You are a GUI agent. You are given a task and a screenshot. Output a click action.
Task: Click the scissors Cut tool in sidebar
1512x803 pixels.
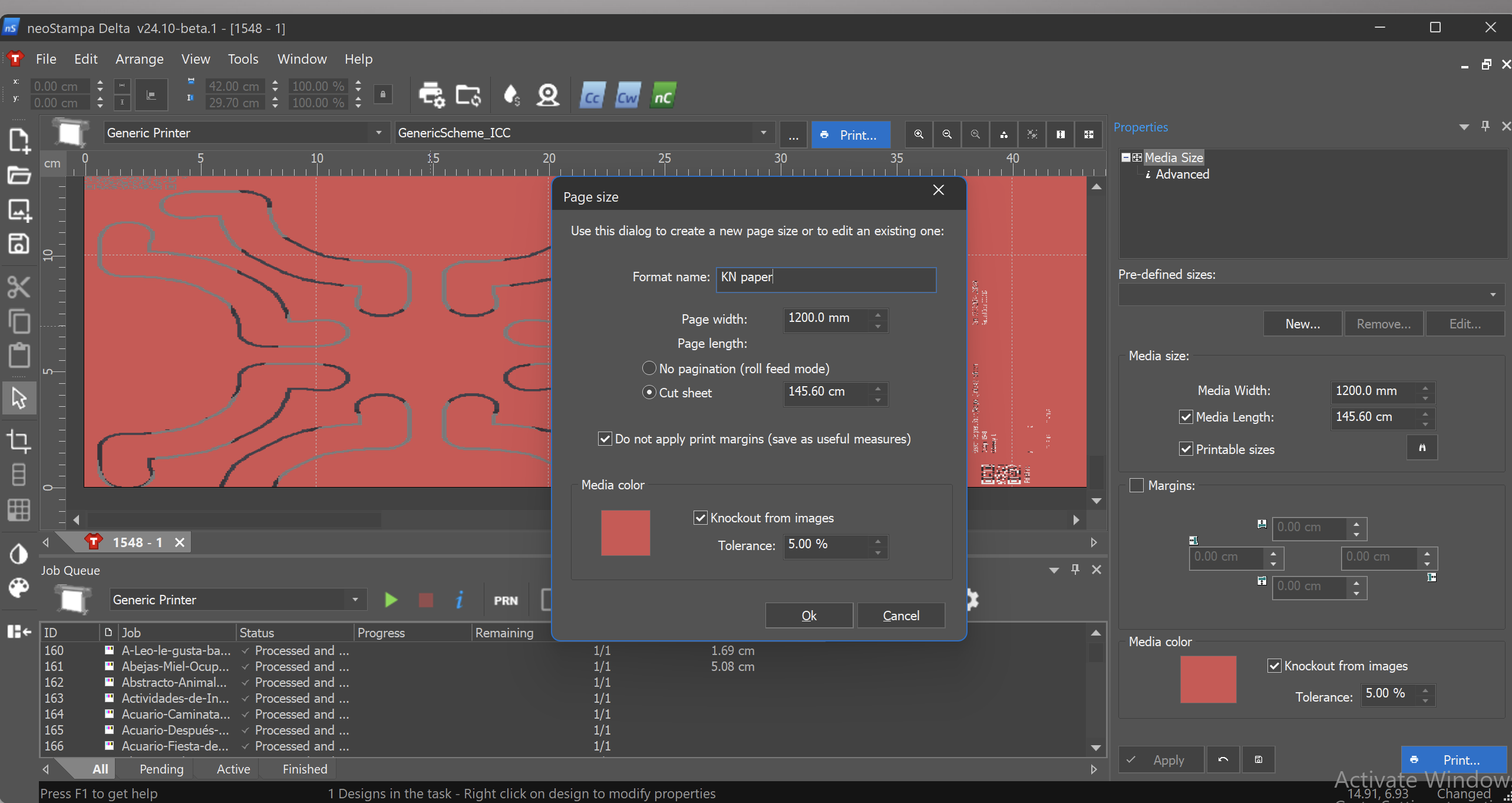(x=19, y=288)
